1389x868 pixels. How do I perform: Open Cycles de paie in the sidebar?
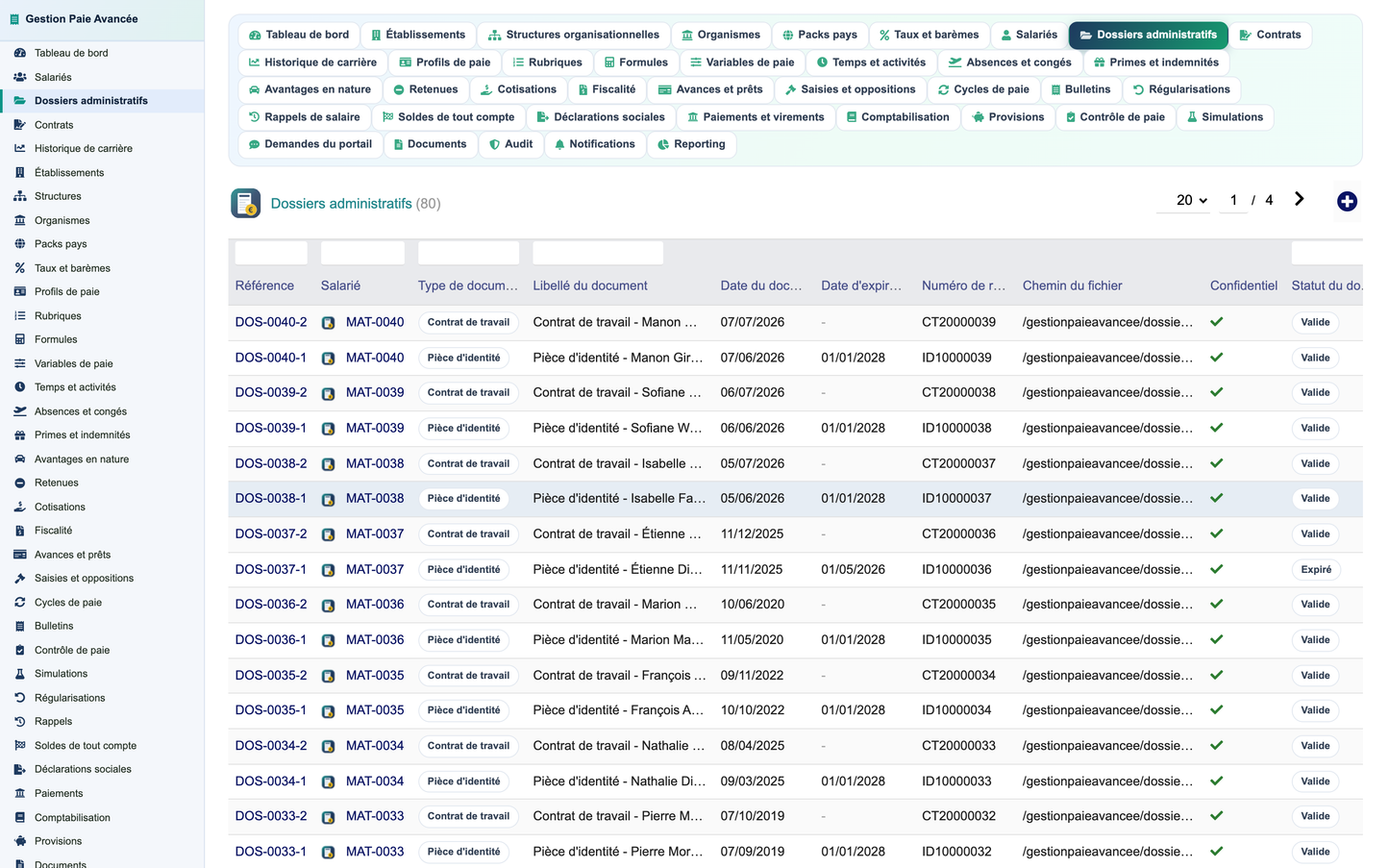[x=68, y=603]
